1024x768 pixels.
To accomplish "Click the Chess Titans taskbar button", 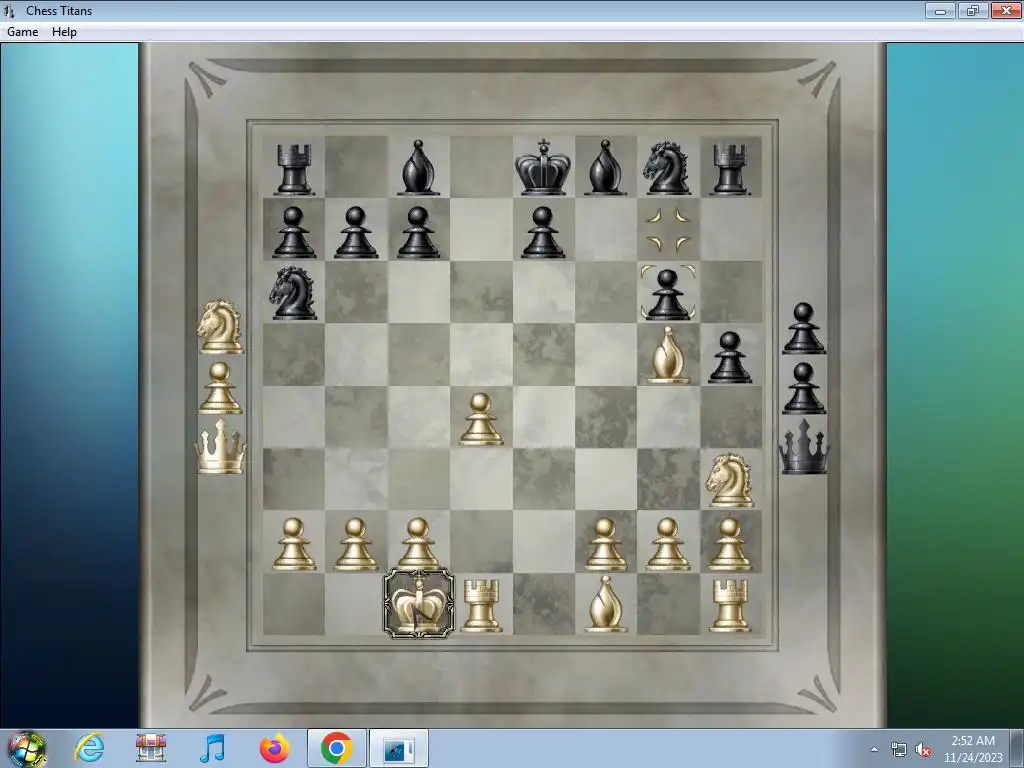I will (399, 748).
